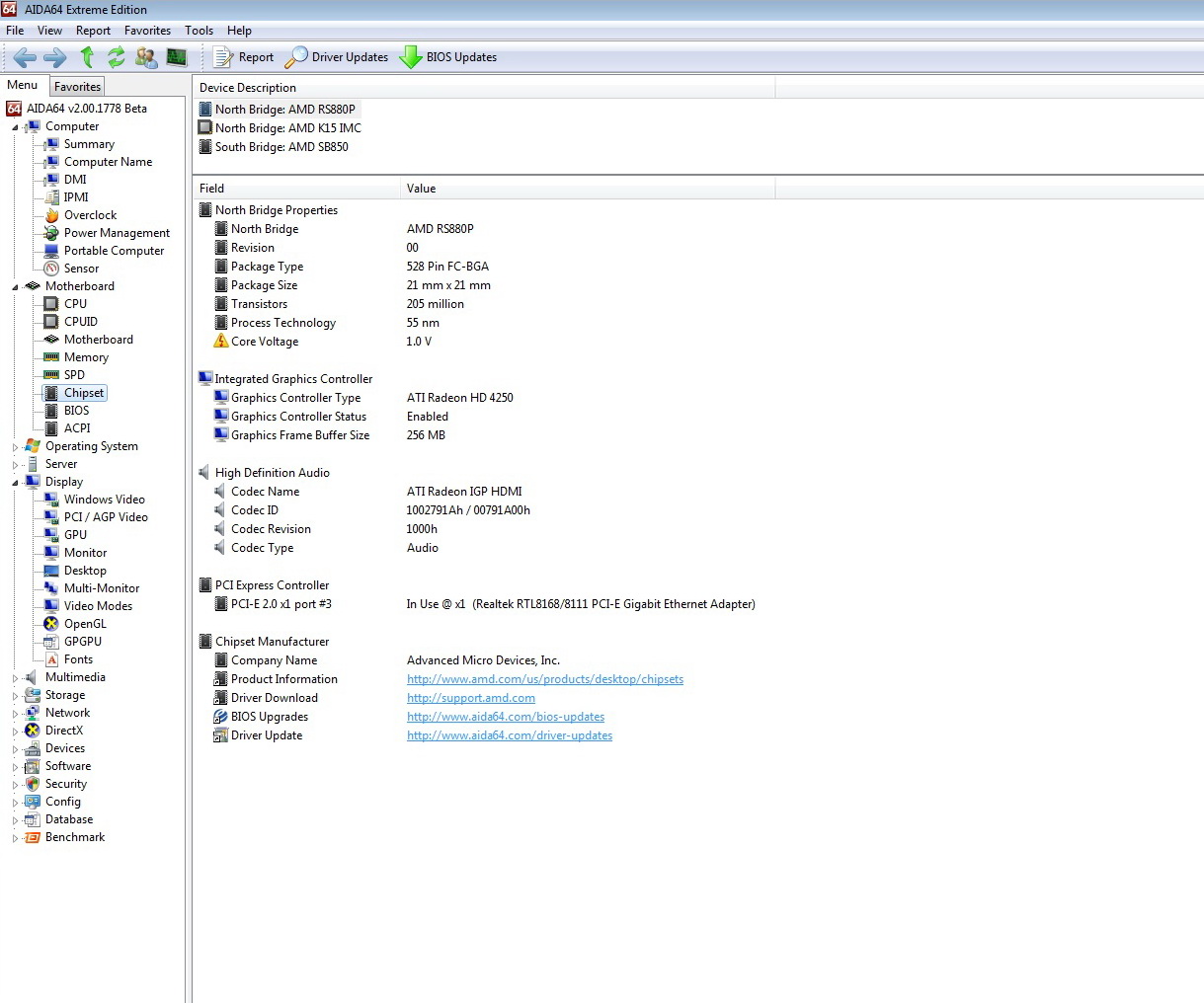Select the Codec Name row
The width and height of the screenshot is (1204, 1003).
[x=367, y=492]
